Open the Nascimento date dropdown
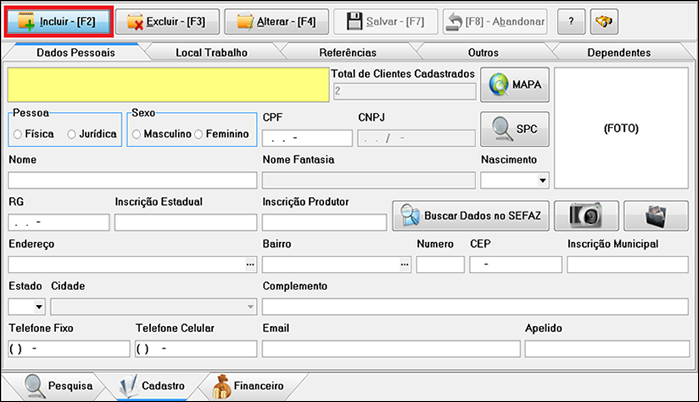Image resolution: width=699 pixels, height=402 pixels. click(x=543, y=181)
